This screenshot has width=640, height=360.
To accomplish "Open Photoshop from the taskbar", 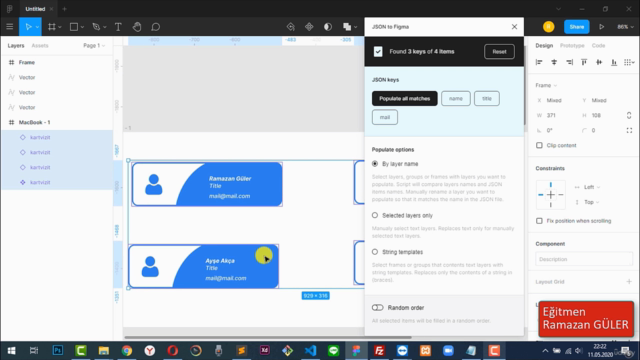I will pos(58,350).
